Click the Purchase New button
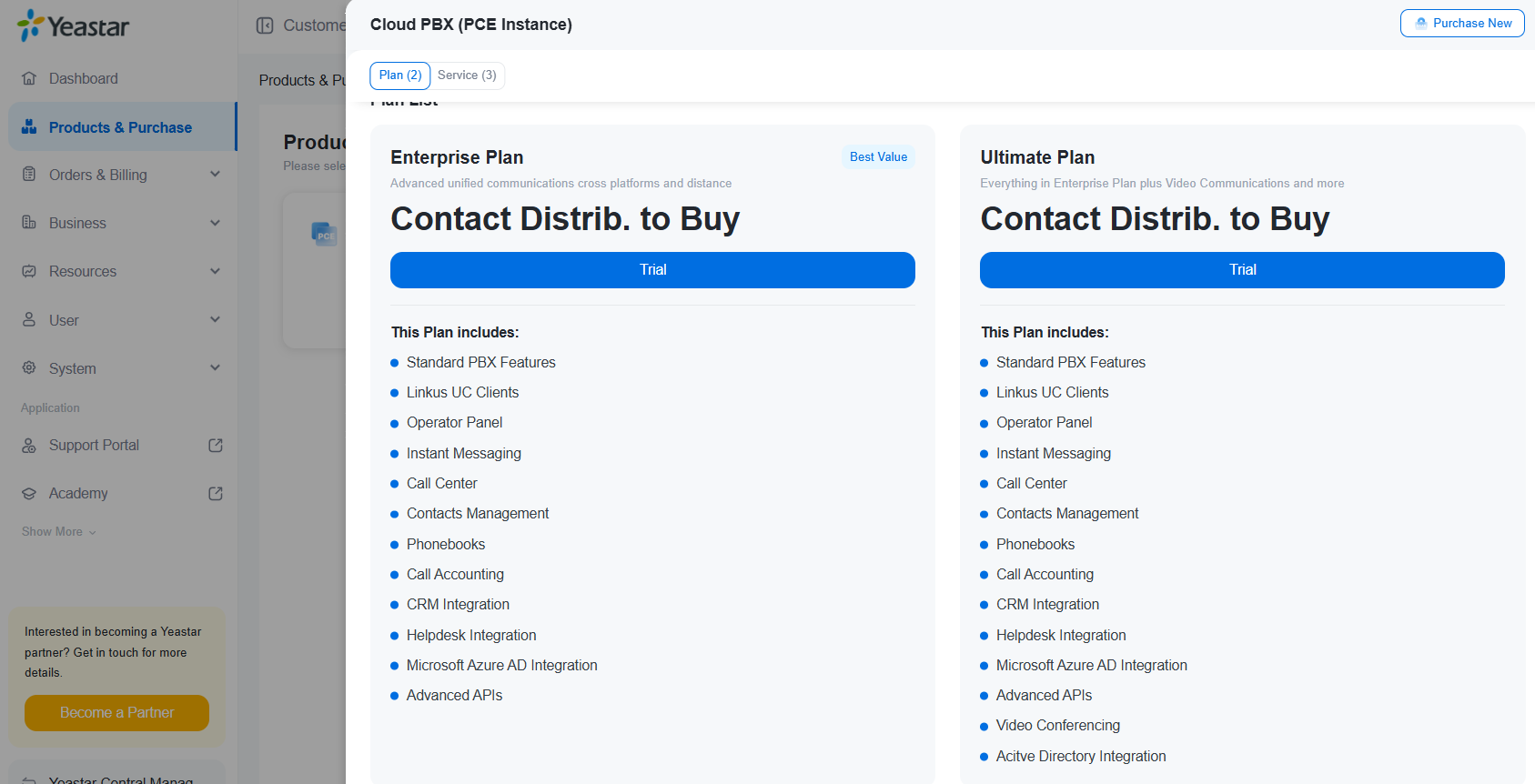Screen dimensions: 1535x784 point(1462,24)
